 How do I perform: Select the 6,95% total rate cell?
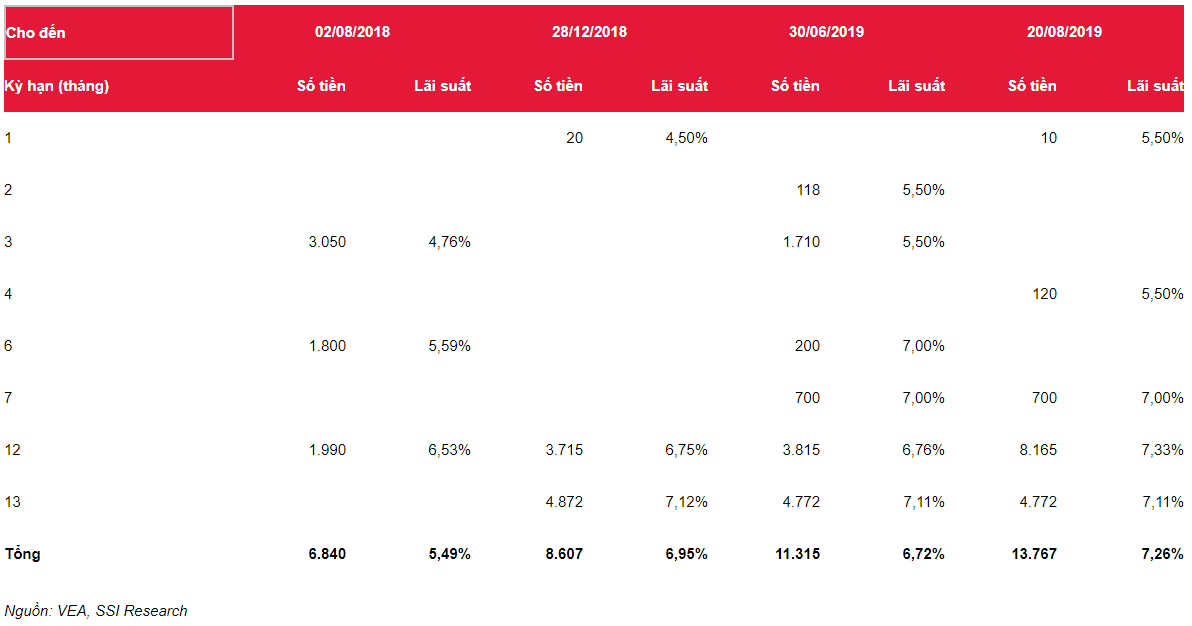[686, 554]
